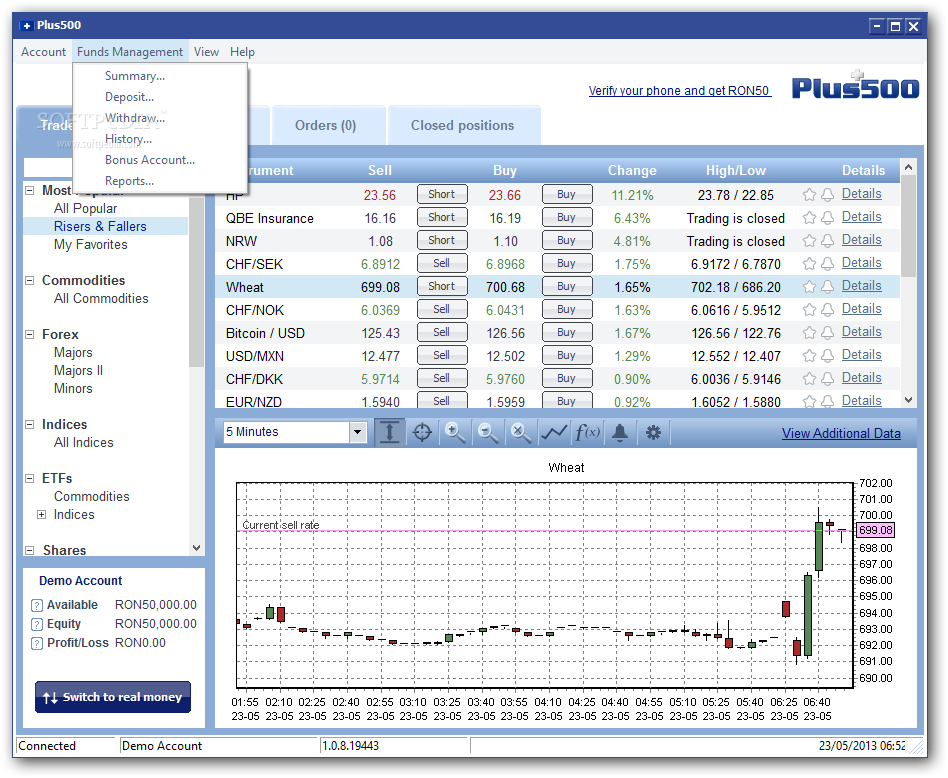Open the Account menu
Screen dimensions: 948x778
[44, 52]
